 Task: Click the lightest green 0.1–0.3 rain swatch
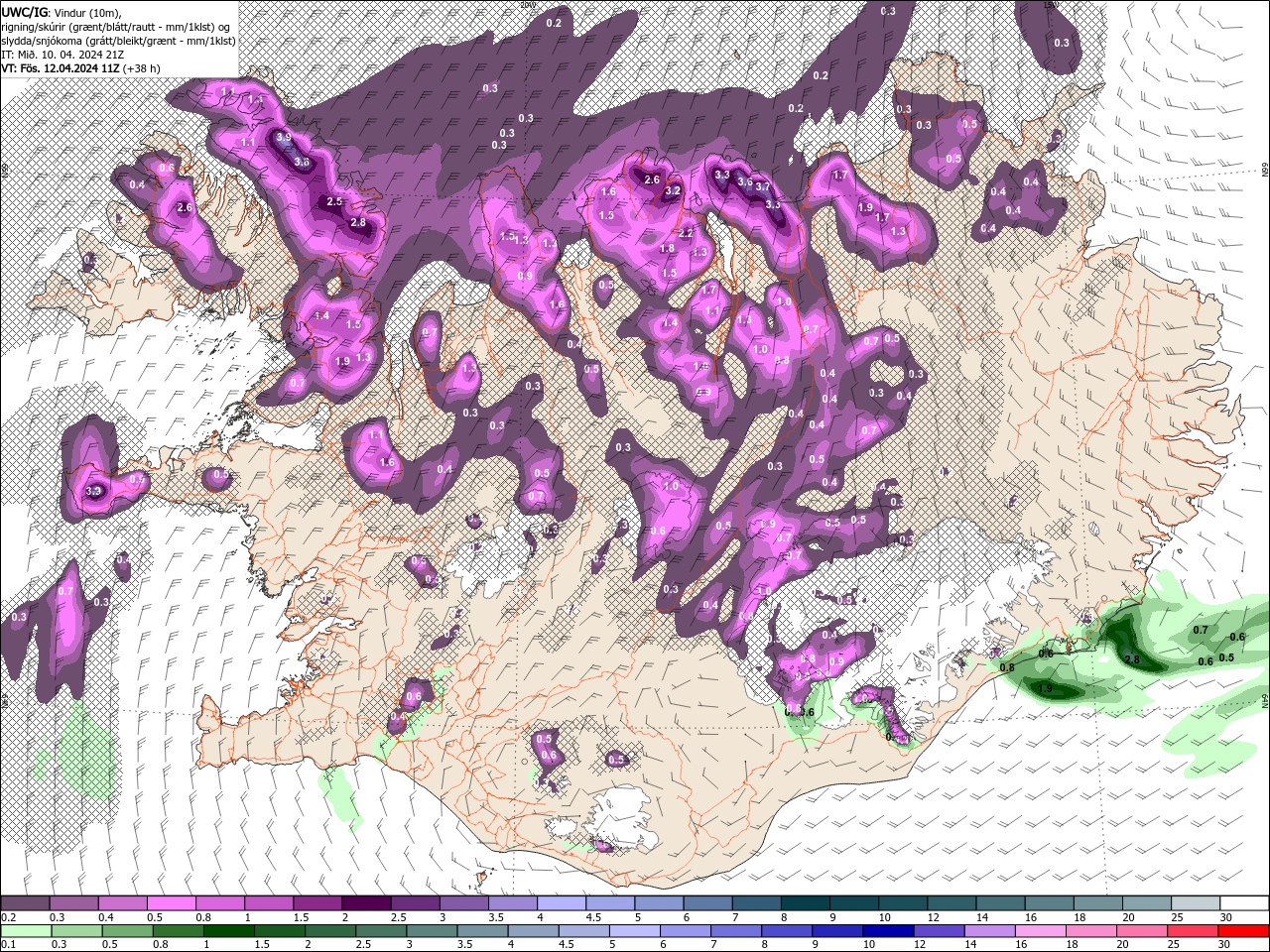(x=26, y=931)
